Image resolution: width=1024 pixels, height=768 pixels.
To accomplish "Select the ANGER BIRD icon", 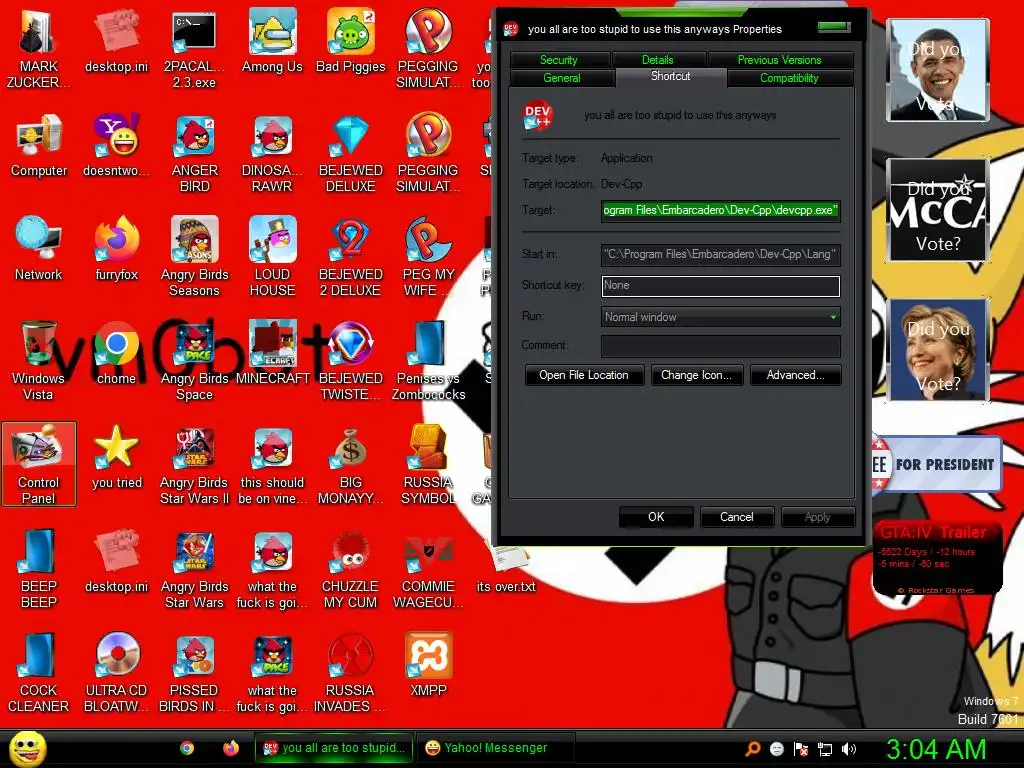I will [194, 153].
